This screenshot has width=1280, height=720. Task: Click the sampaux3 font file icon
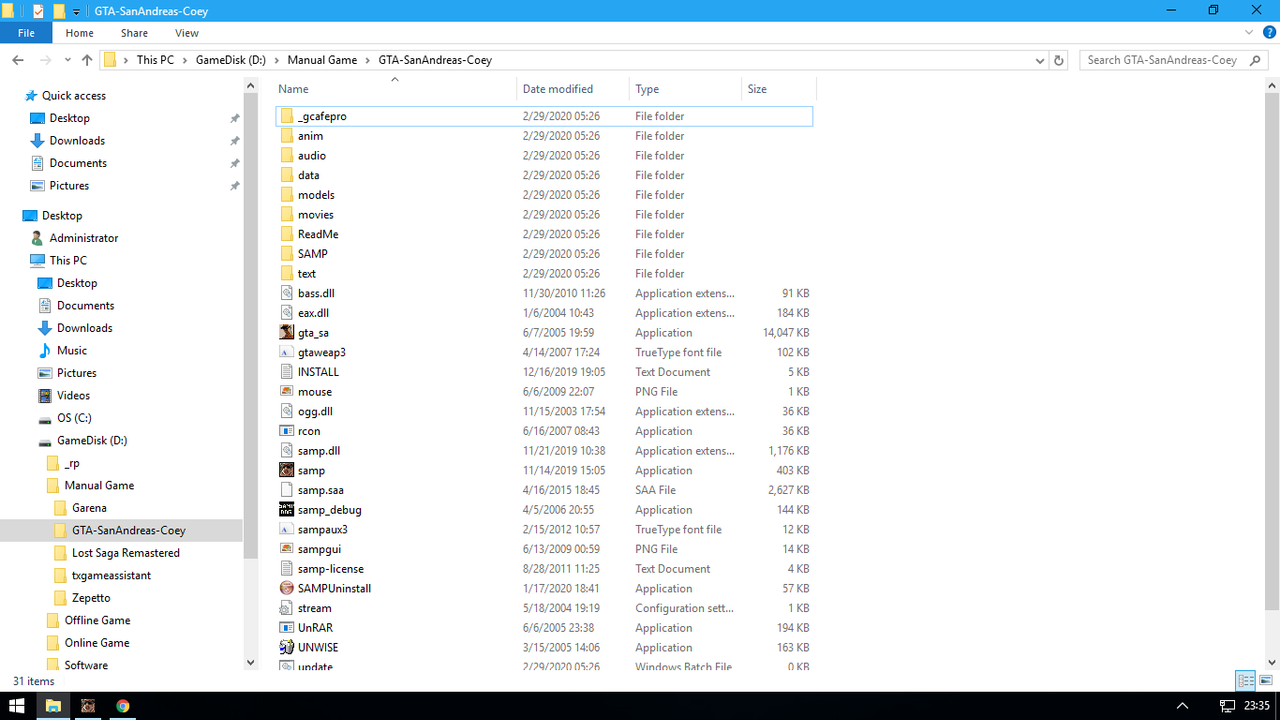(286, 529)
